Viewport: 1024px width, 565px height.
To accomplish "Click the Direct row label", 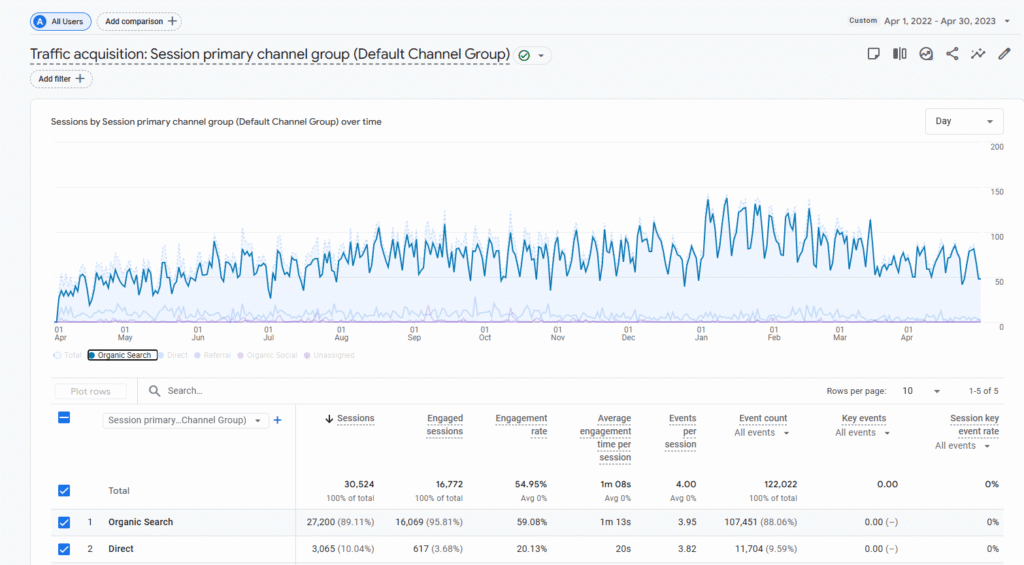I will click(121, 549).
